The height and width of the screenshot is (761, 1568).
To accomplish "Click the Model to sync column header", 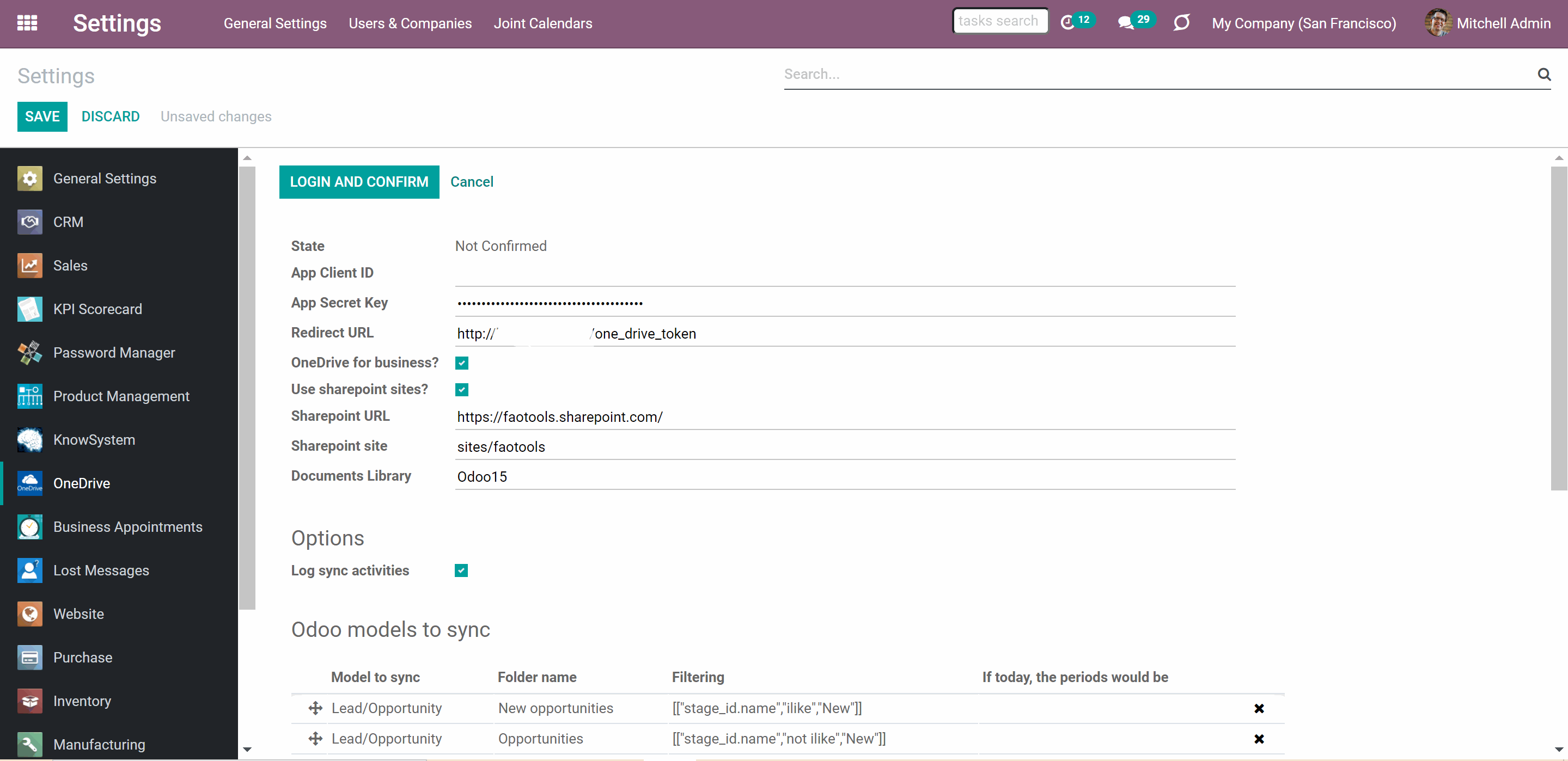I will [376, 677].
